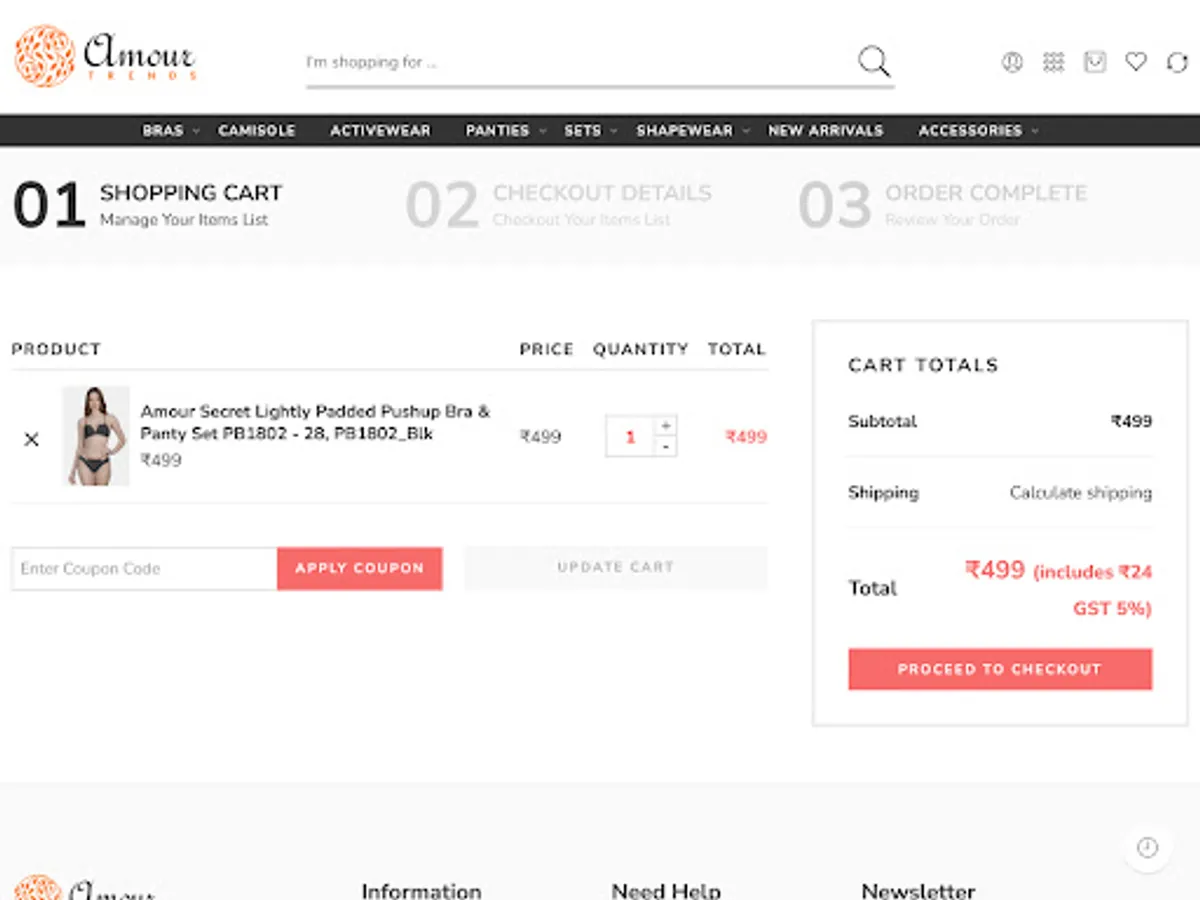Open the Panties menu

click(497, 131)
